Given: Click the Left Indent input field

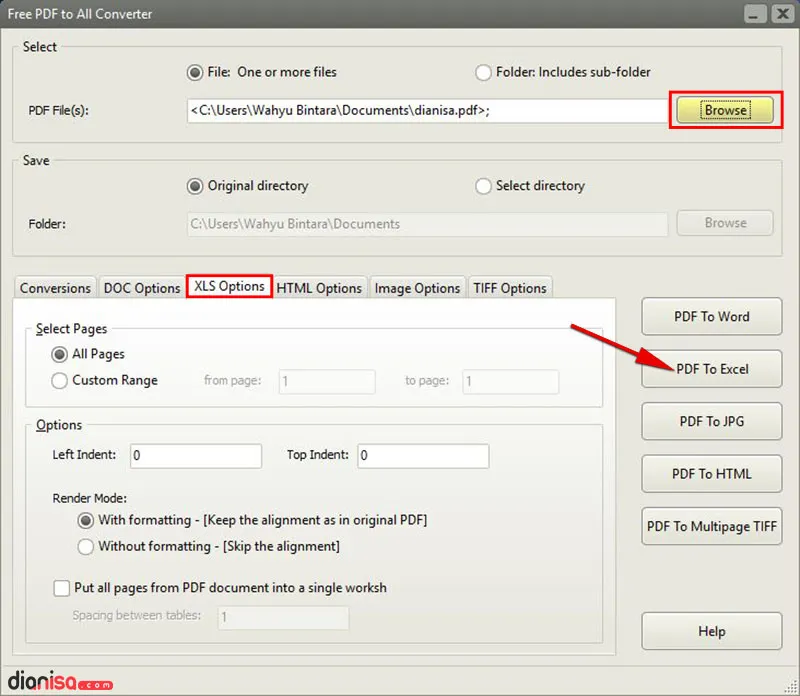Looking at the screenshot, I should click(195, 455).
